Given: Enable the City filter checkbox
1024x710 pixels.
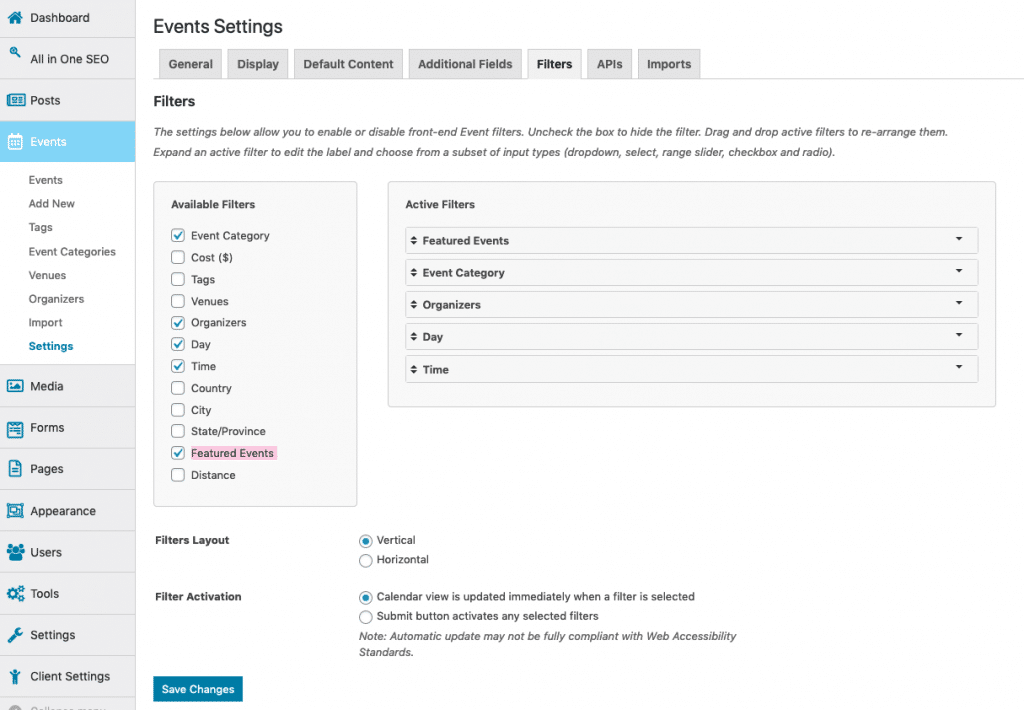Looking at the screenshot, I should [178, 410].
